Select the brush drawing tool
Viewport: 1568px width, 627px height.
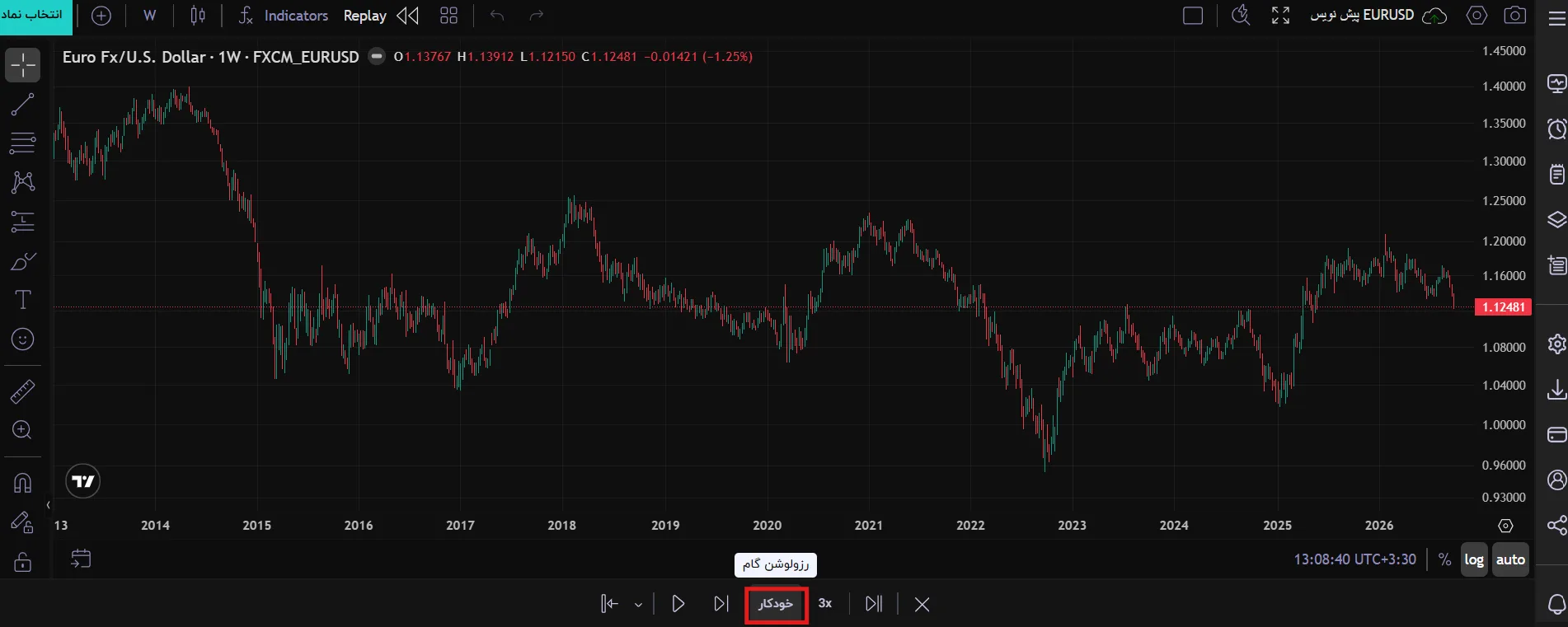tap(23, 261)
